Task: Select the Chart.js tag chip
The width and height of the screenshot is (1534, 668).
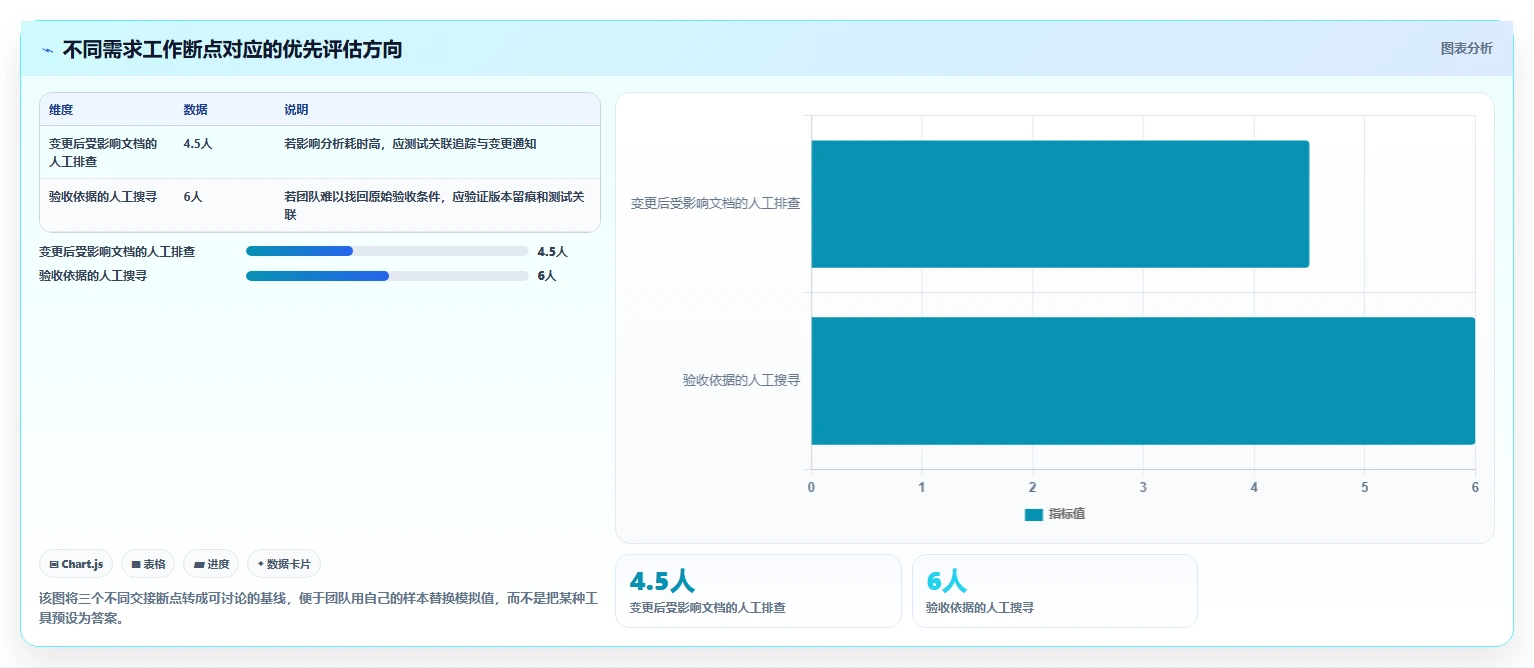Action: coord(76,564)
